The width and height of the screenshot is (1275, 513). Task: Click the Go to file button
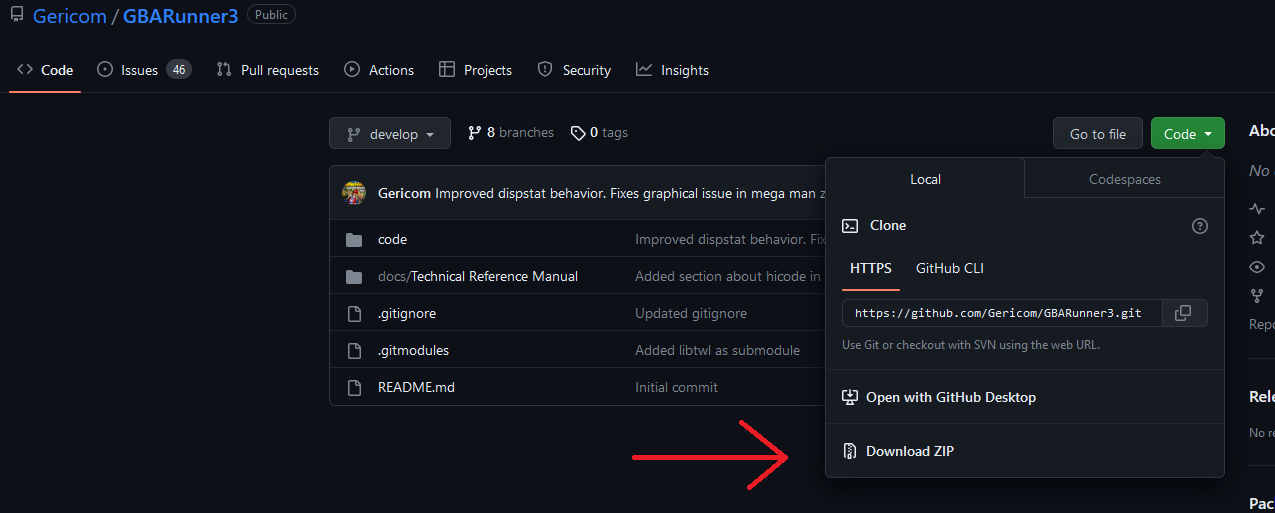(x=1098, y=134)
